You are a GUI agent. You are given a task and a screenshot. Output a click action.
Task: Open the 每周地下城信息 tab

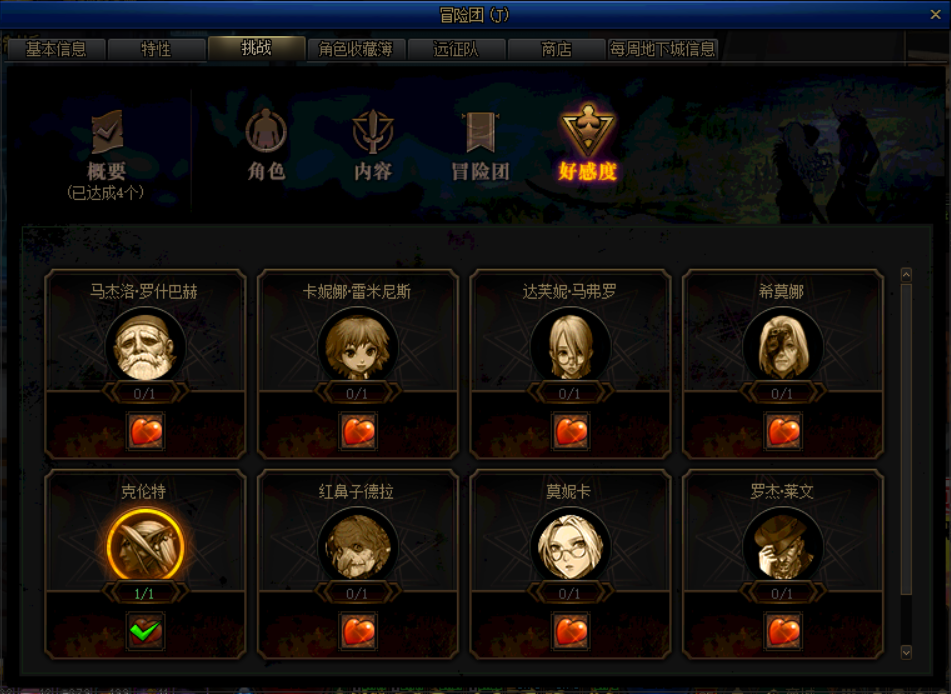tap(662, 49)
